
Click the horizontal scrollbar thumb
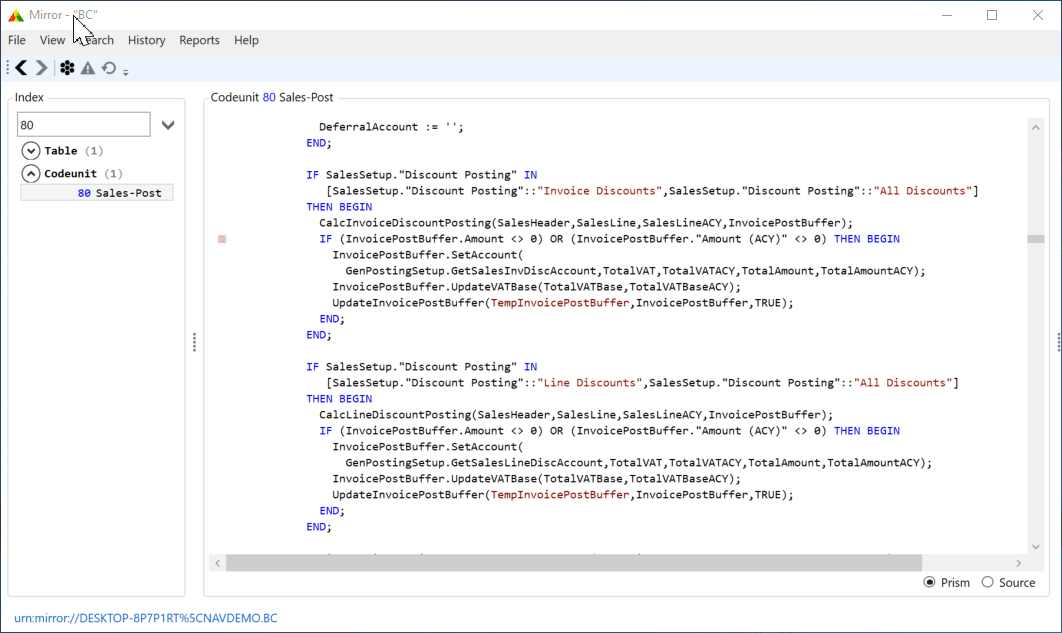(x=574, y=563)
